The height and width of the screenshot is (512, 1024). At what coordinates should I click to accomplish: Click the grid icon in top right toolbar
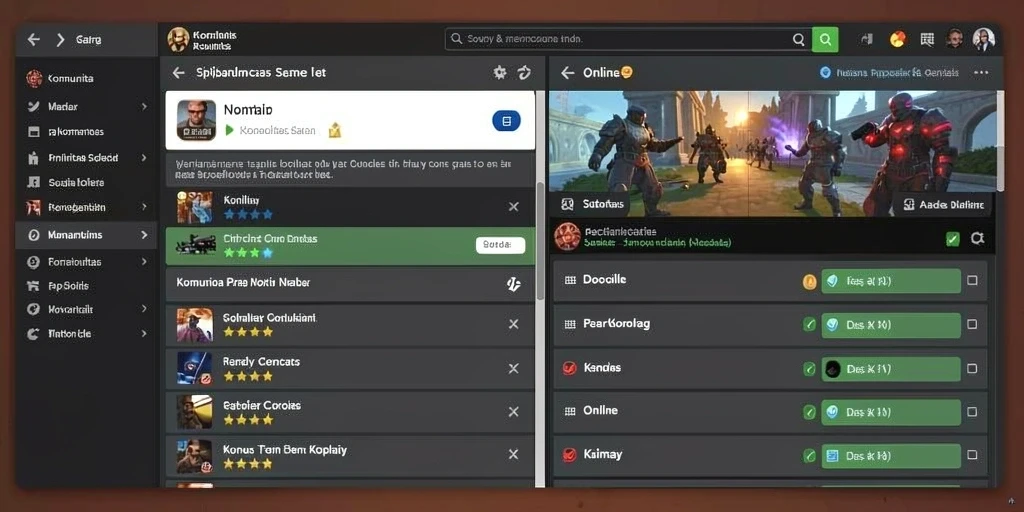click(927, 39)
